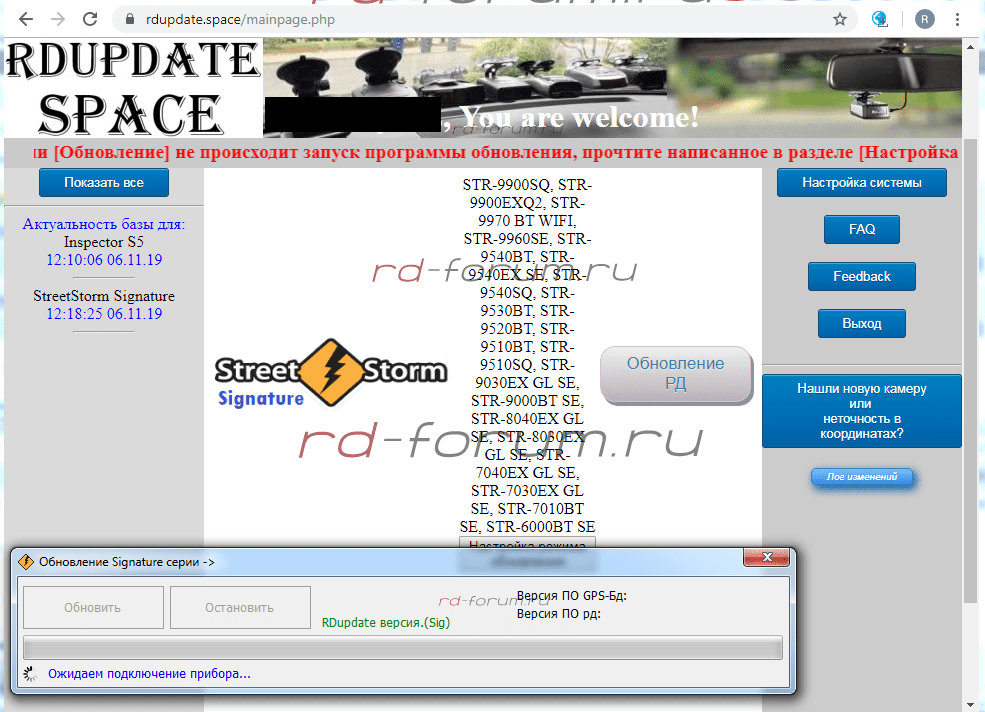Image resolution: width=985 pixels, height=712 pixels.
Task: Click the timestamp 12:18:25 06.11.19
Action: click(x=104, y=314)
